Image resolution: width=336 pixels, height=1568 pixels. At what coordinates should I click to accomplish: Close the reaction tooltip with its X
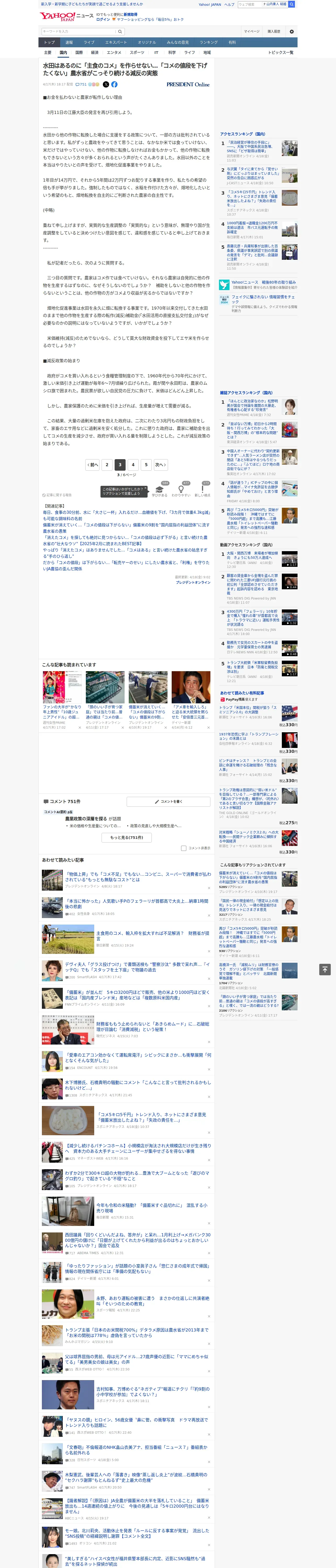point(145,489)
